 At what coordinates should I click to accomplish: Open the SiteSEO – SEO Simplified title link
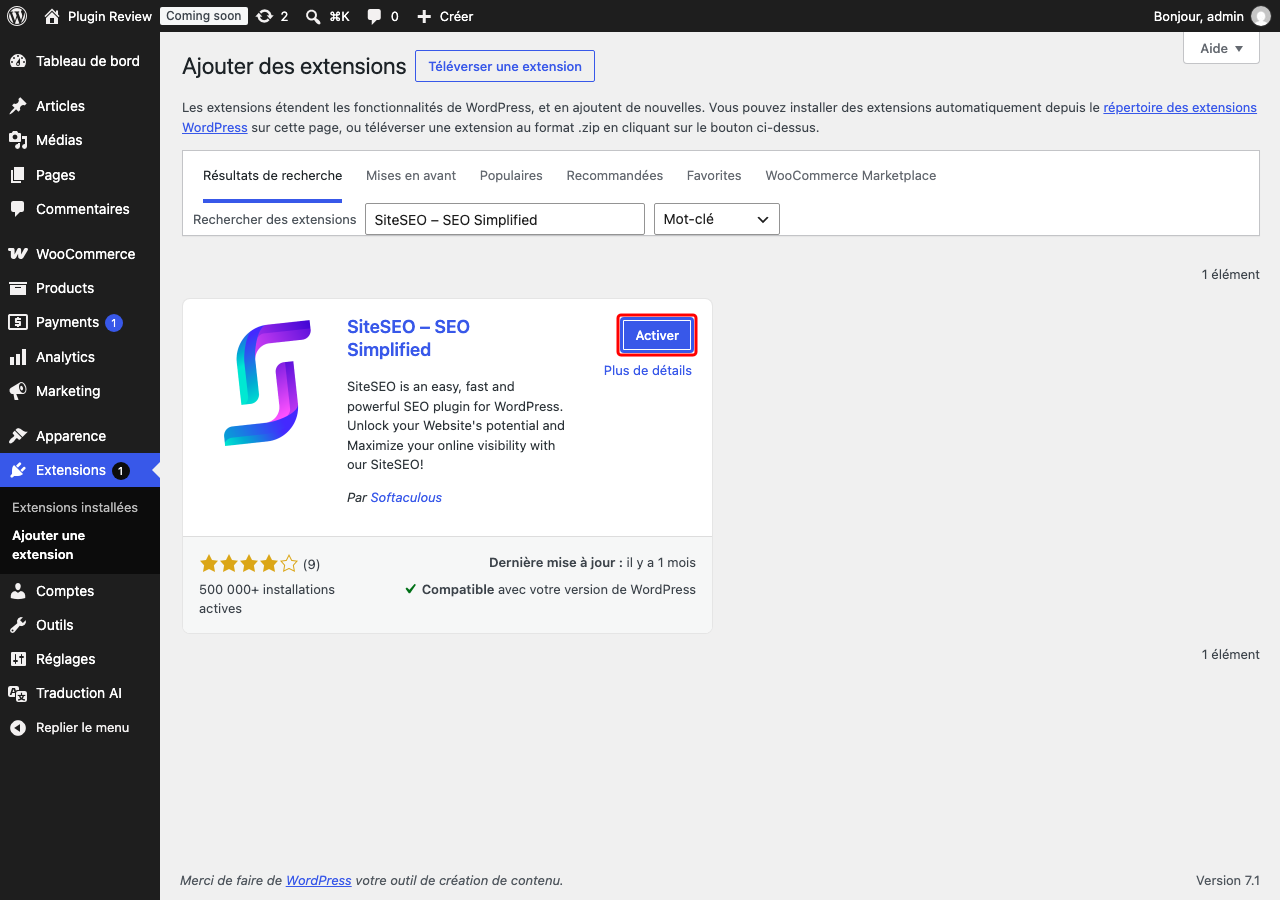click(408, 338)
